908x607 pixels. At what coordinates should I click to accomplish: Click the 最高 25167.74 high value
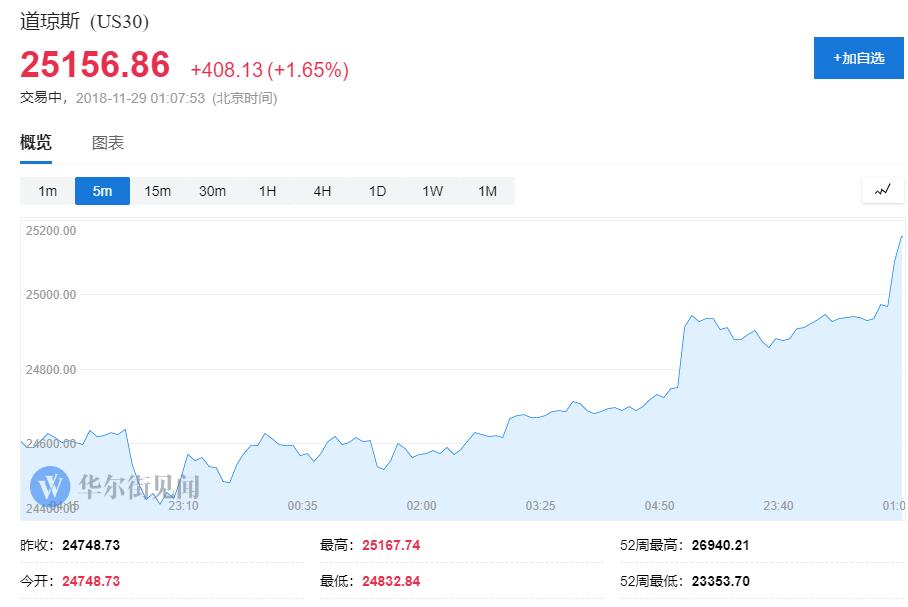pyautogui.click(x=389, y=546)
